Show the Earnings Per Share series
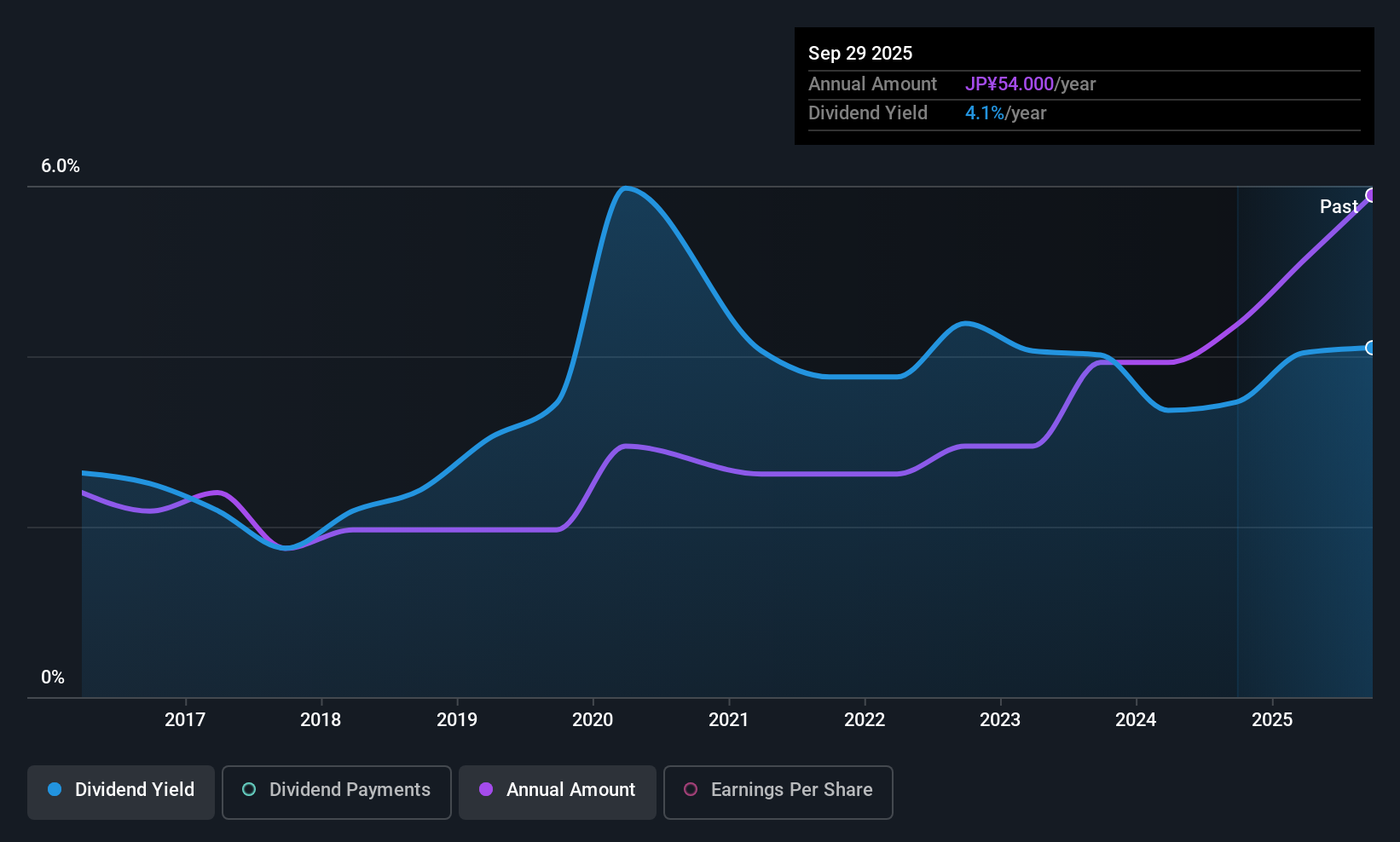1400x842 pixels. tap(778, 792)
